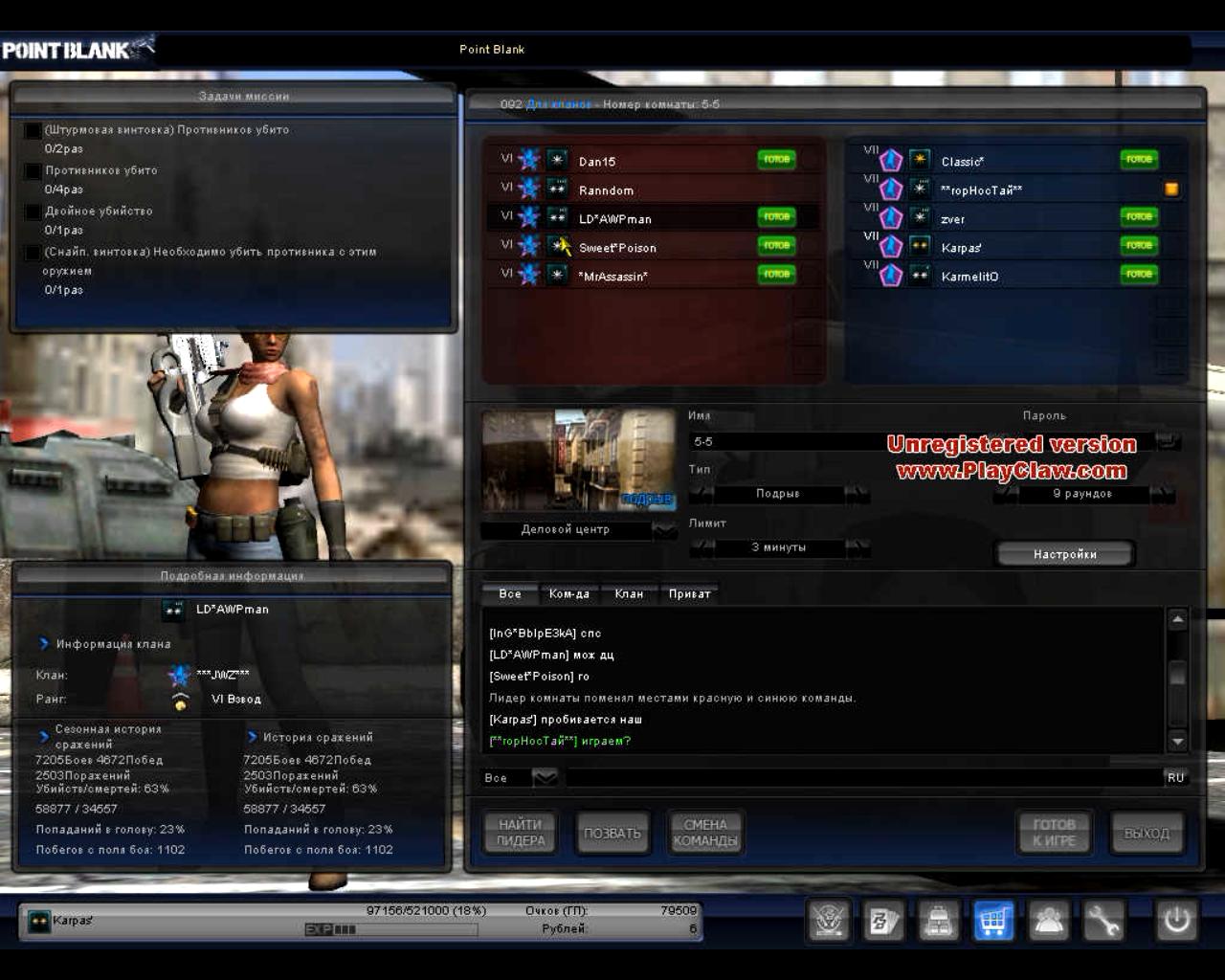Image resolution: width=1225 pixels, height=980 pixels.
Task: Click the Деловой центр map thumbnail
Action: click(577, 461)
